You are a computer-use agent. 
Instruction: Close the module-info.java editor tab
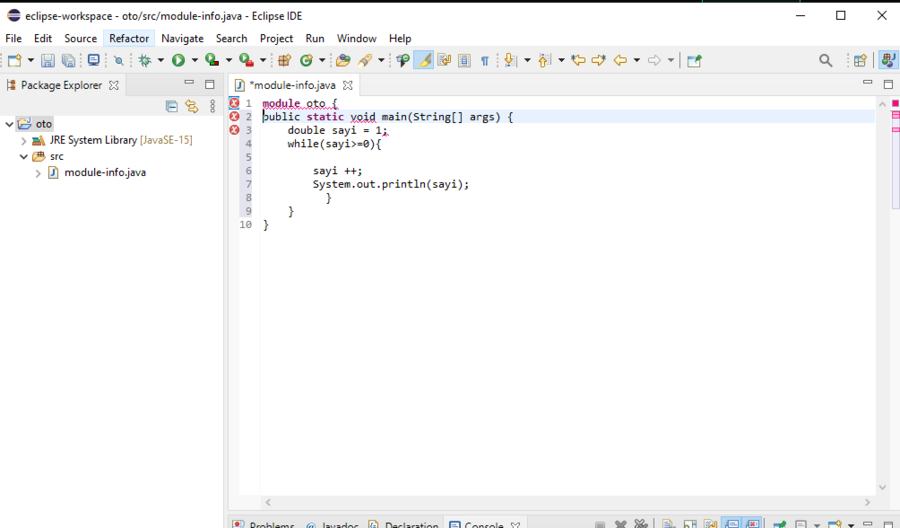point(348,86)
